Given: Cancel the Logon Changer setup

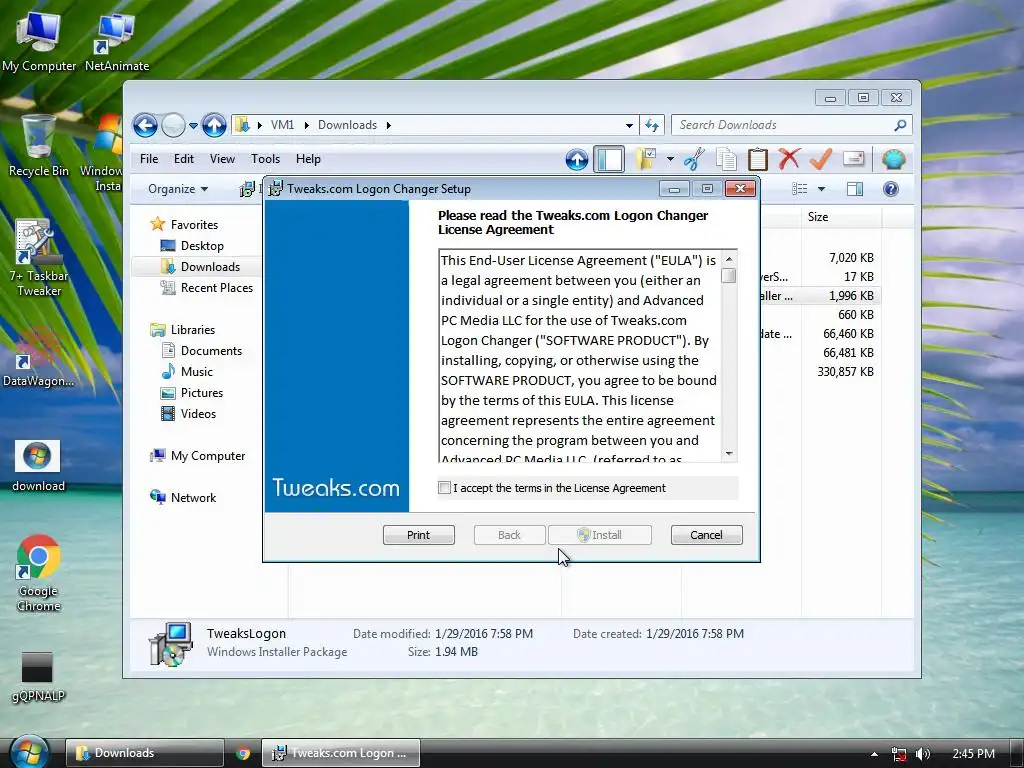Looking at the screenshot, I should [x=707, y=535].
